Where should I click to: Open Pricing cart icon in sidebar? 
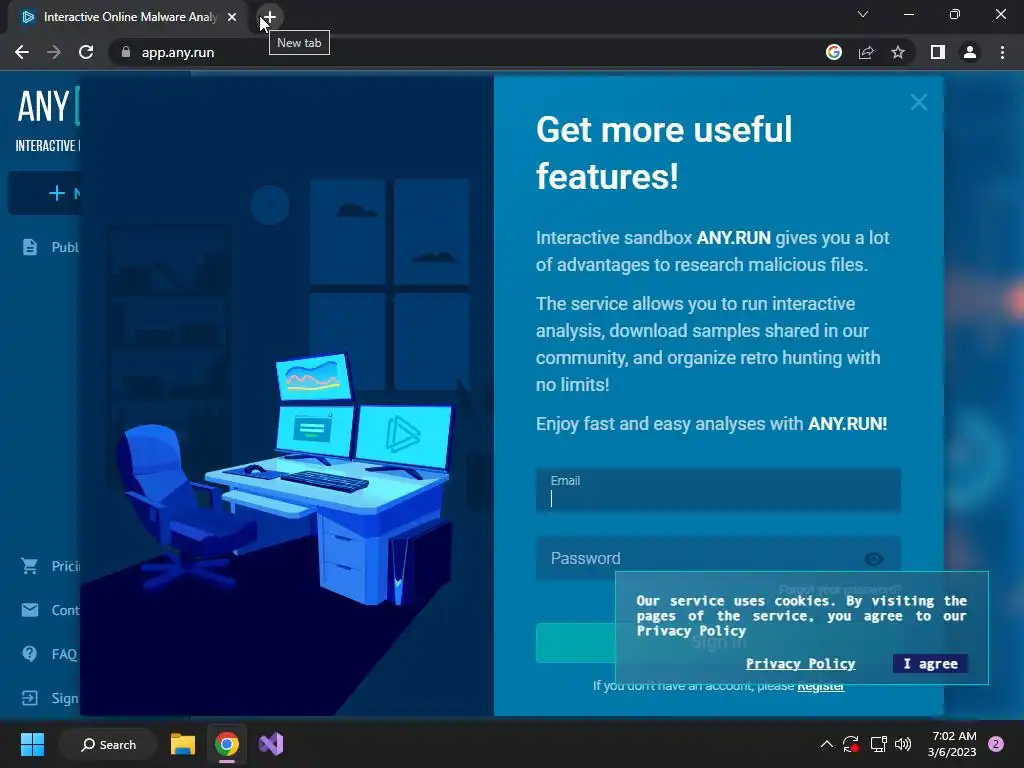click(29, 566)
